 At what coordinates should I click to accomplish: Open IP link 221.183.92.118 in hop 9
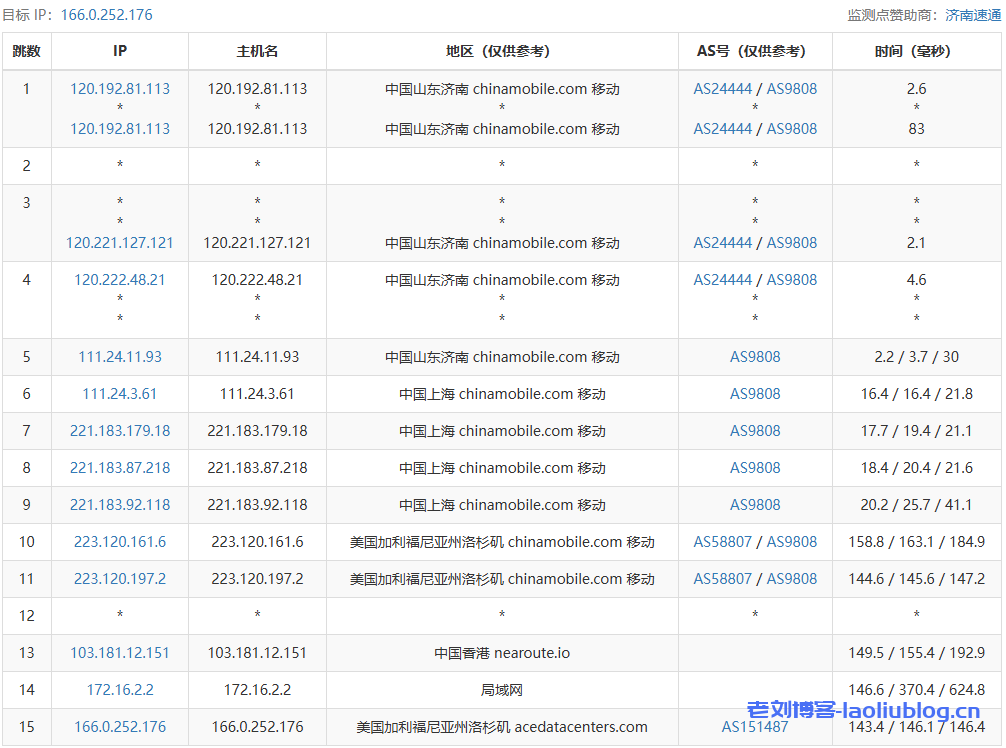(120, 505)
